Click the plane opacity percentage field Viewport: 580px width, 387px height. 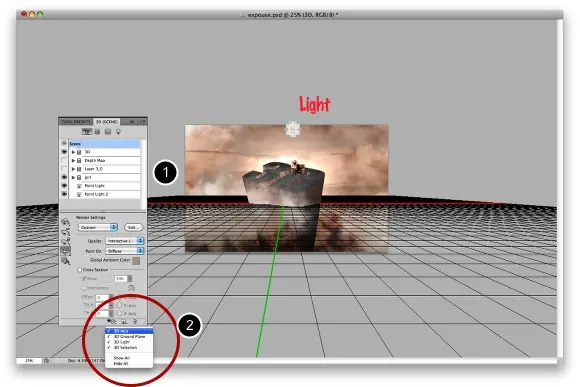coord(121,278)
